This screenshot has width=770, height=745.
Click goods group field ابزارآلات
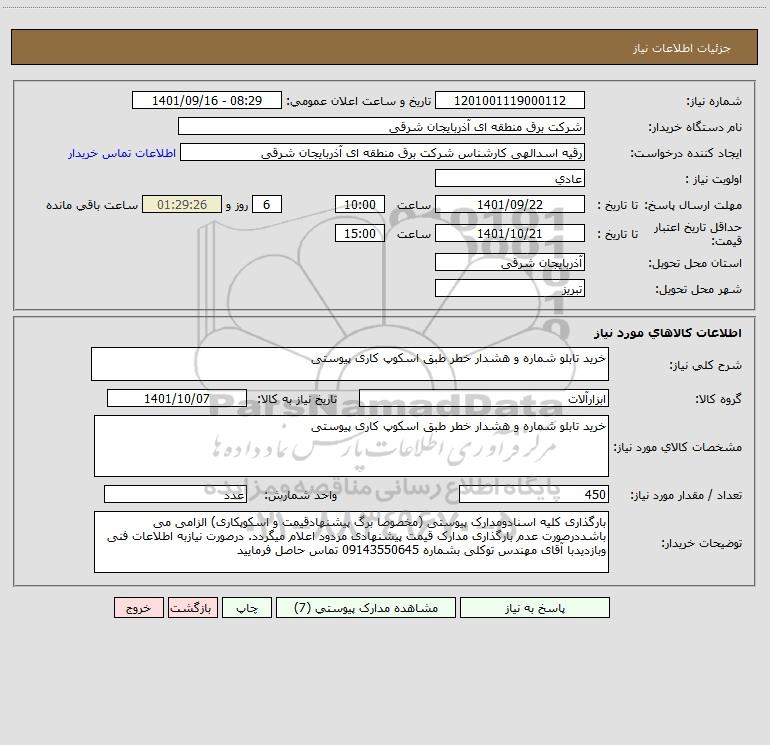point(484,398)
